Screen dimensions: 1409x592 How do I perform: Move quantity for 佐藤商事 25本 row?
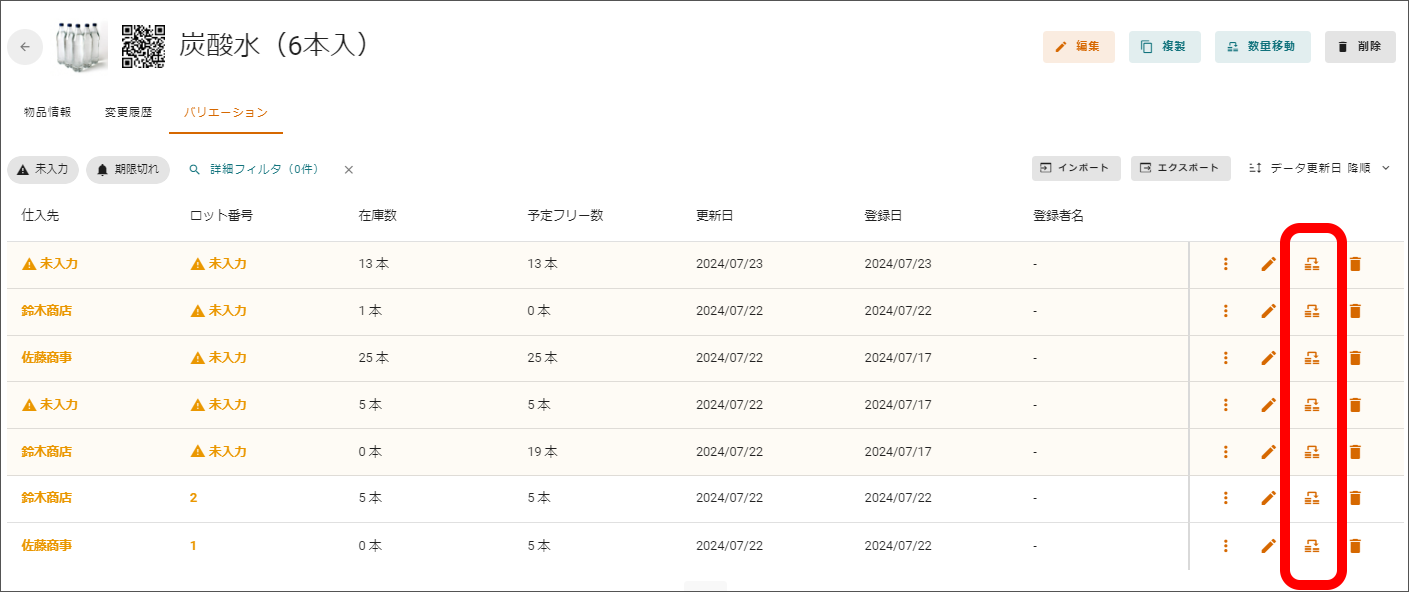point(1312,358)
